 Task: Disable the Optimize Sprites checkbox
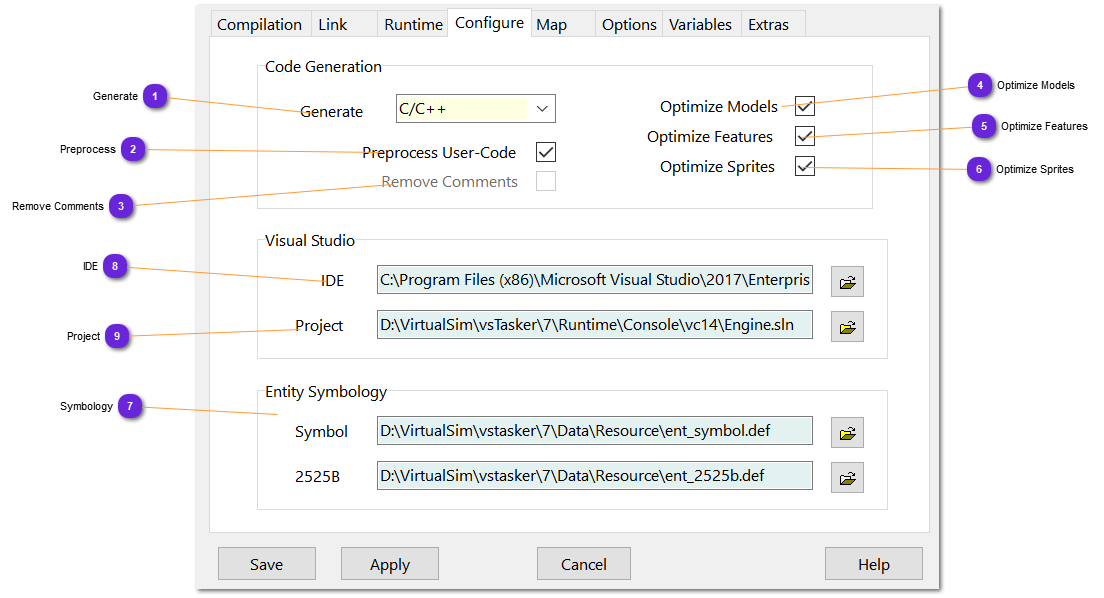click(x=805, y=166)
